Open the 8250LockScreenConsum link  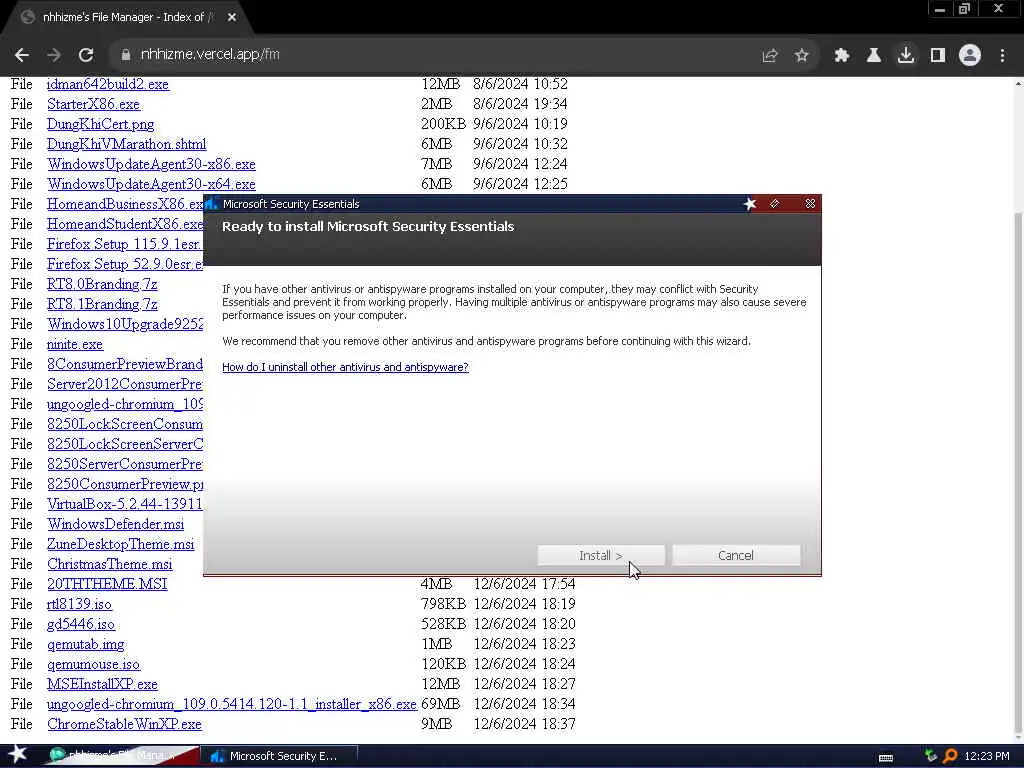[x=125, y=424]
